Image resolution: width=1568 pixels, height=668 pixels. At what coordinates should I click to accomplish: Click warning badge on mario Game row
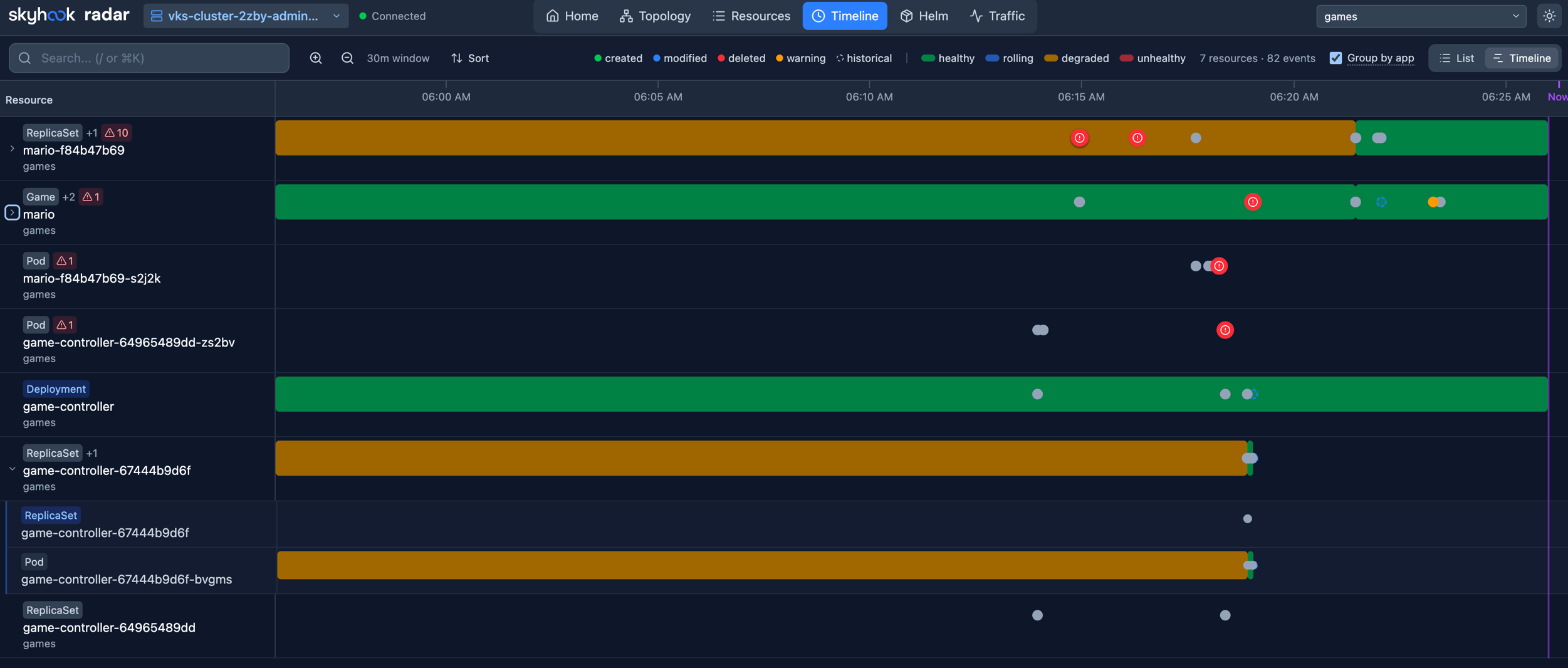(91, 197)
